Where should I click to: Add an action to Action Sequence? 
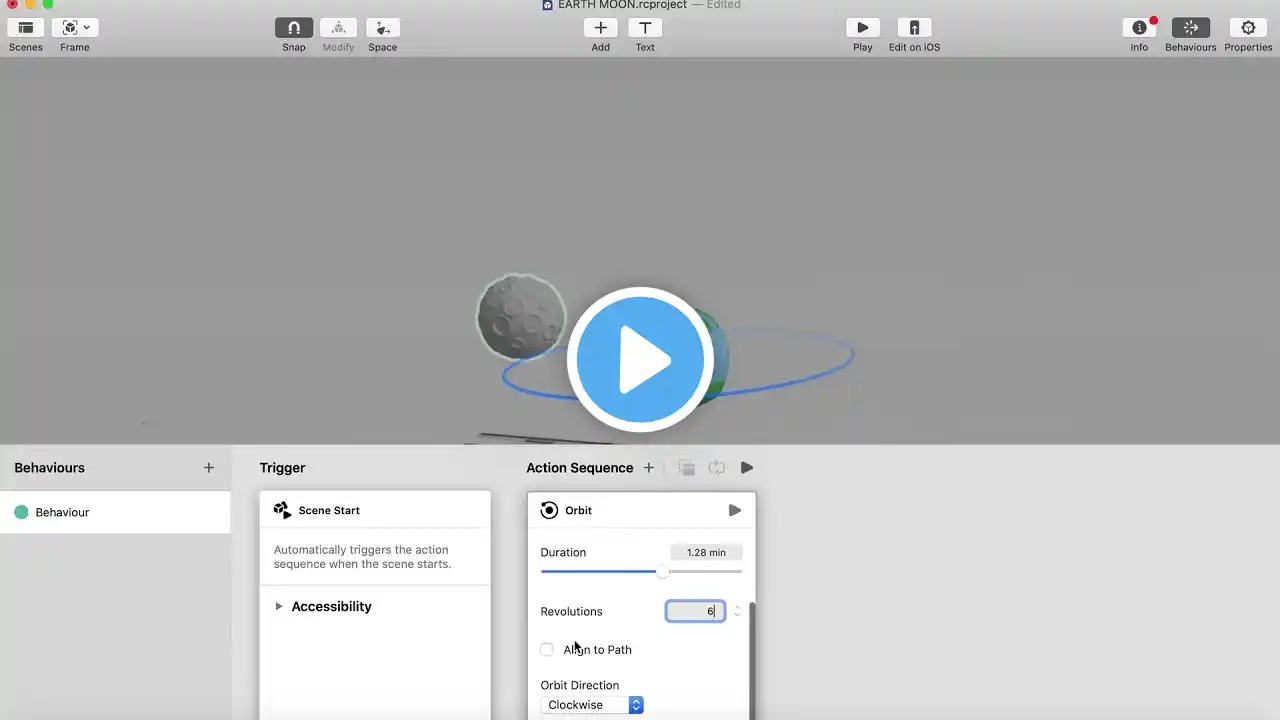[648, 467]
